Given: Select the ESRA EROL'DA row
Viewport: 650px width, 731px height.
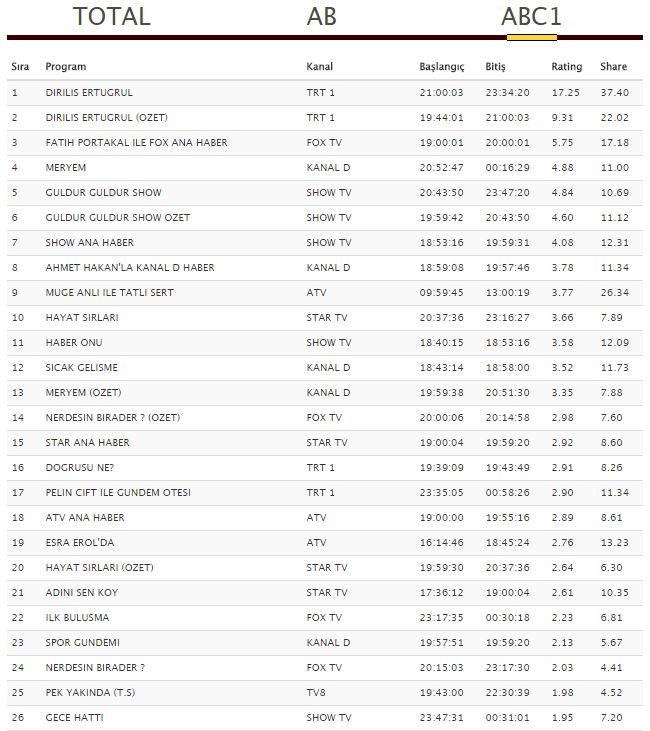Looking at the screenshot, I should pos(81,543).
